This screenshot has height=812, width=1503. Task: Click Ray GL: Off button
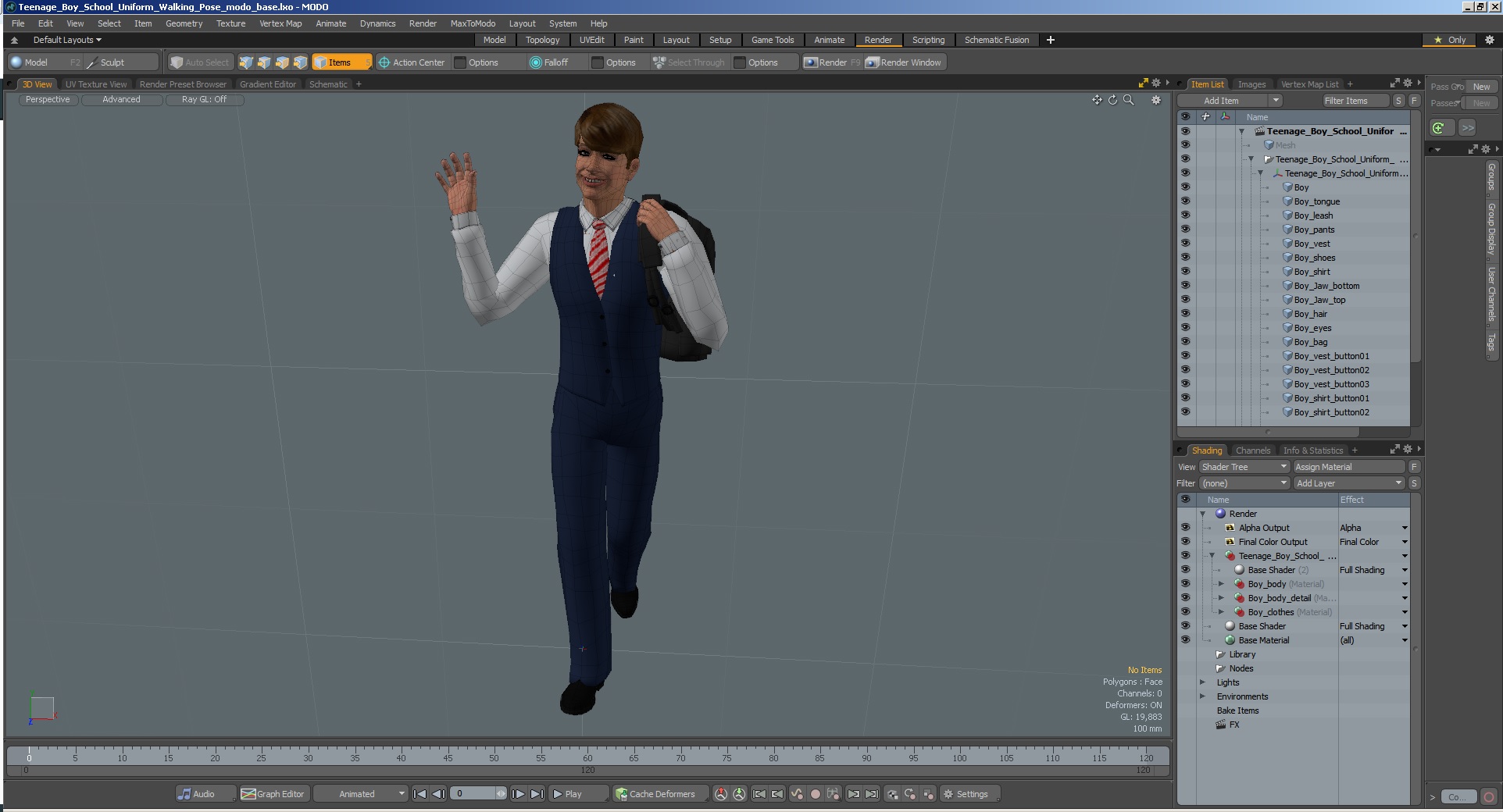(204, 100)
